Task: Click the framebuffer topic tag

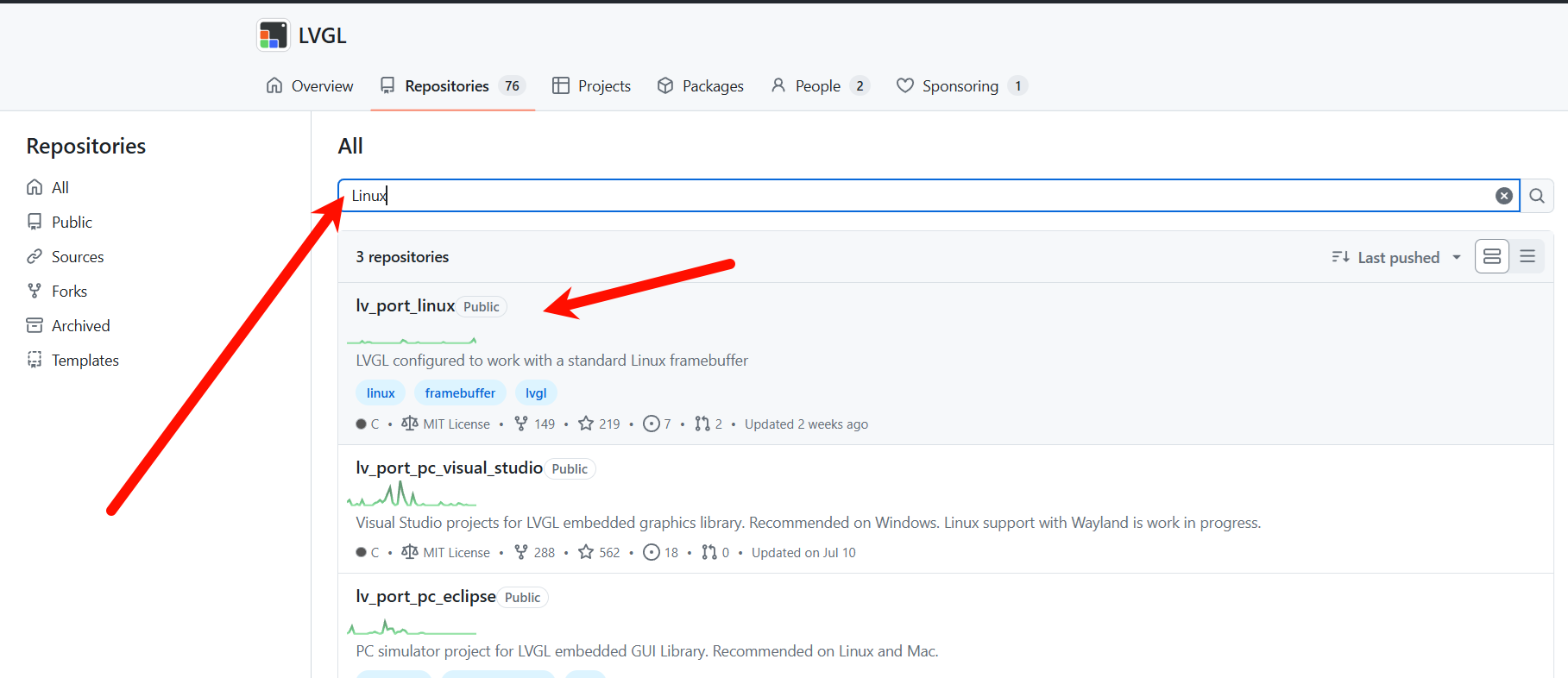Action: [x=460, y=392]
